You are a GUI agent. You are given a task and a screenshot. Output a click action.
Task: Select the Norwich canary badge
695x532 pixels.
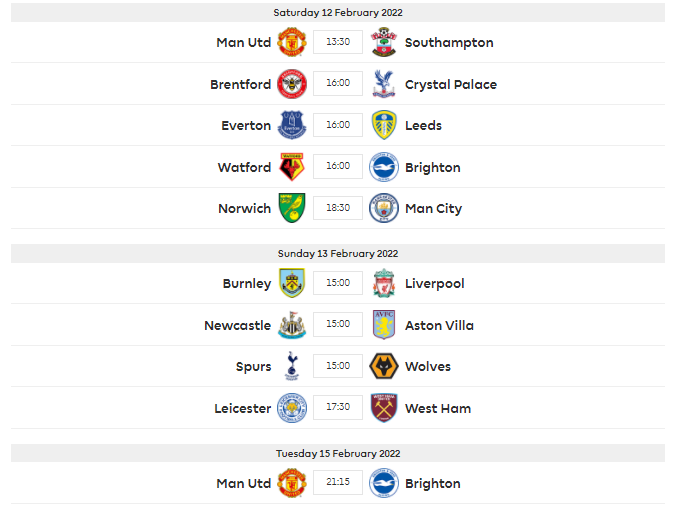coord(292,208)
